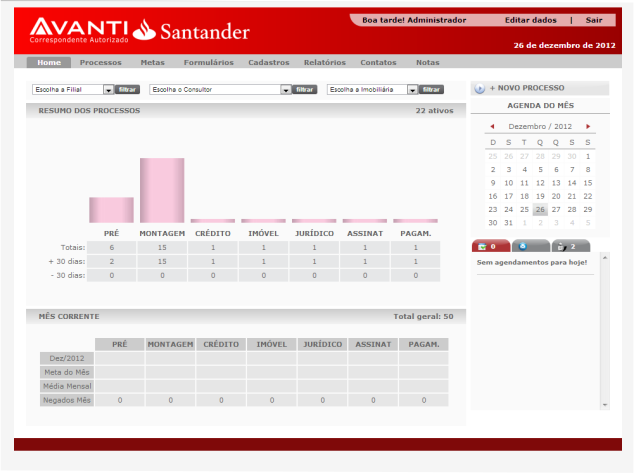Click filtrar button next to Consultor

tap(305, 89)
